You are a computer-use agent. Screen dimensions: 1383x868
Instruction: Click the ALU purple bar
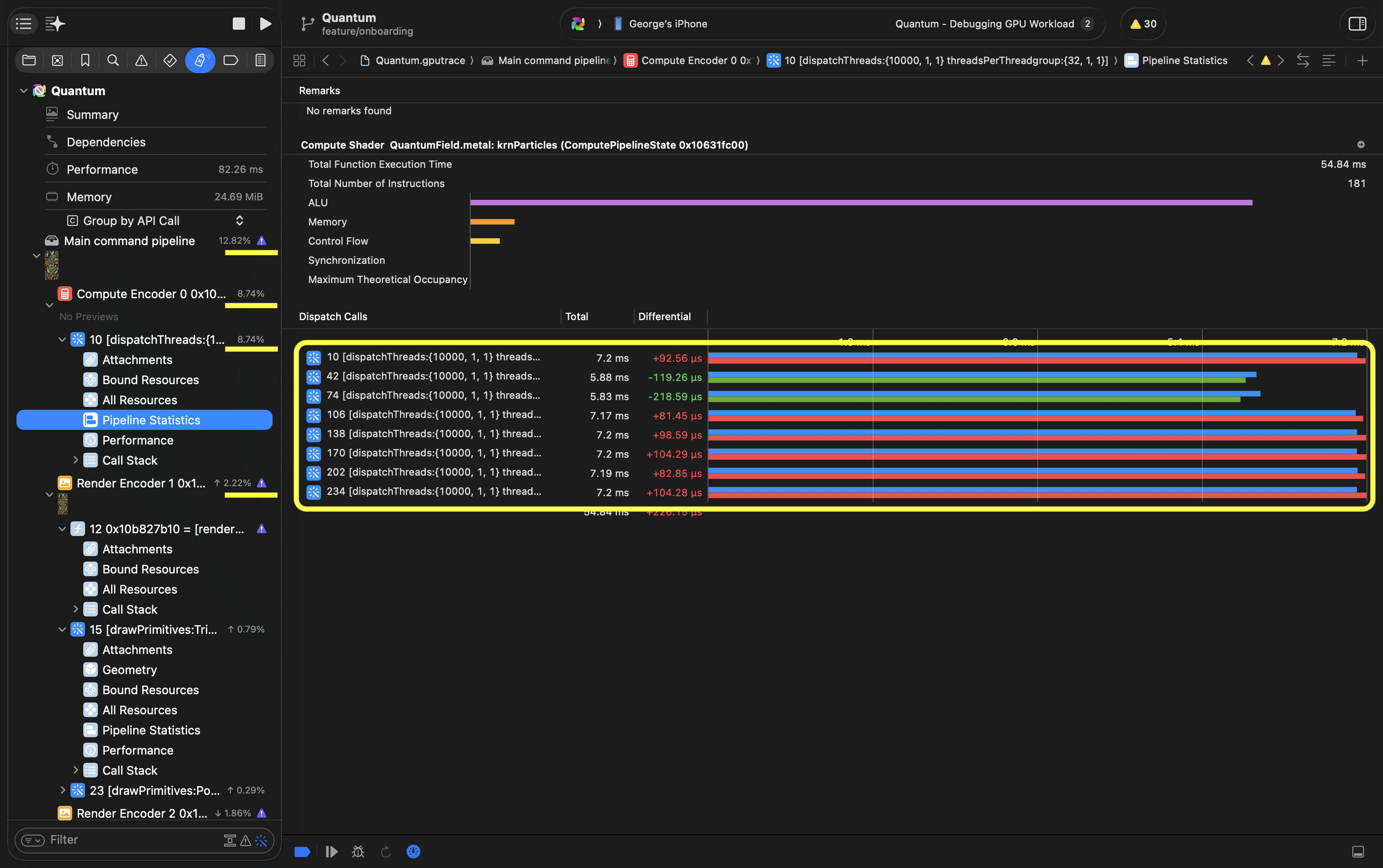[861, 203]
